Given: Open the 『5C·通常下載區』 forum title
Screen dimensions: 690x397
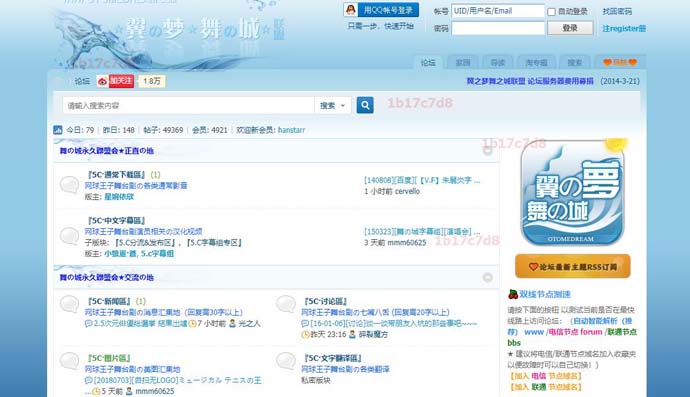Looking at the screenshot, I should pos(117,174).
